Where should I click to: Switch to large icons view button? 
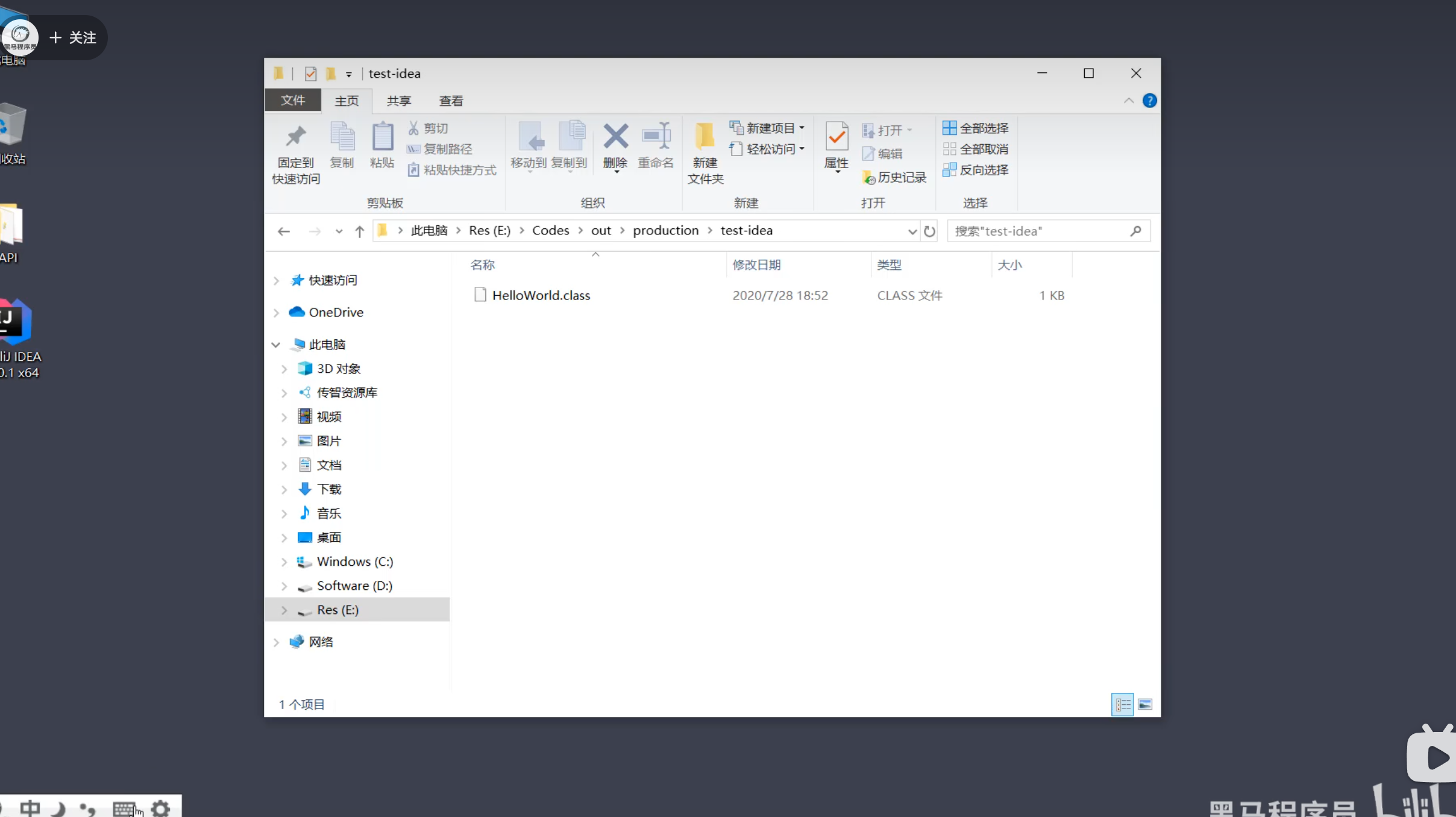[x=1145, y=704]
